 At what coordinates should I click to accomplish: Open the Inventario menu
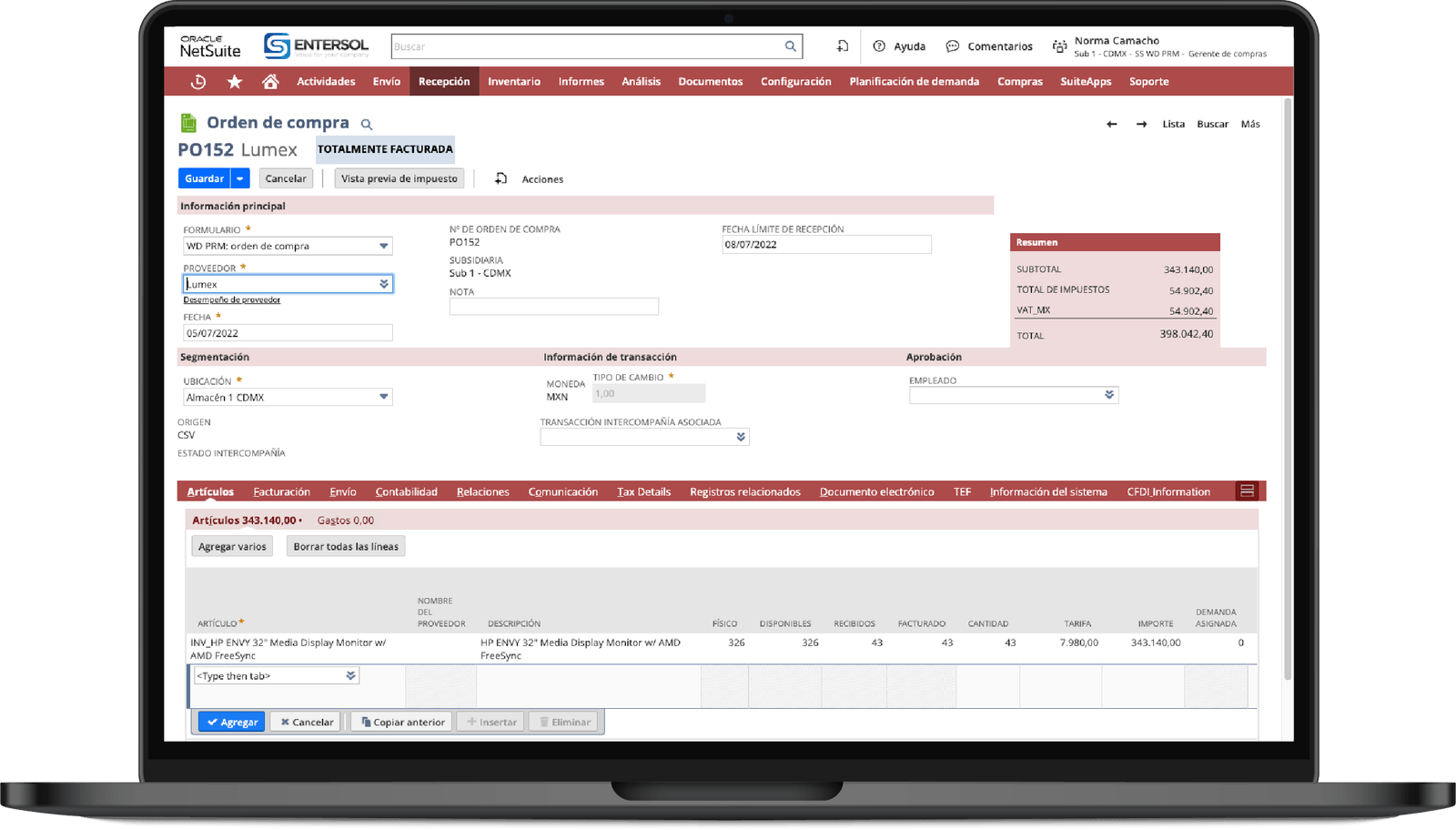click(x=514, y=82)
